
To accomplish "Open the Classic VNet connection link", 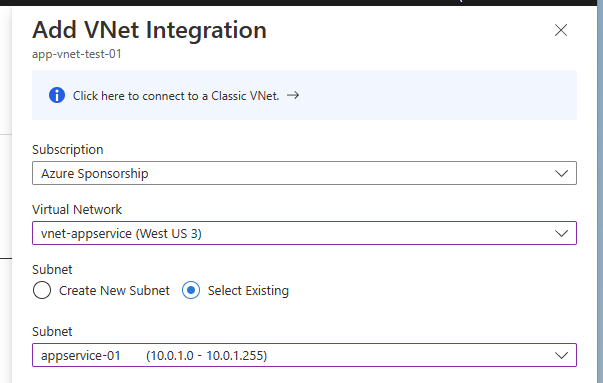I will (x=176, y=95).
